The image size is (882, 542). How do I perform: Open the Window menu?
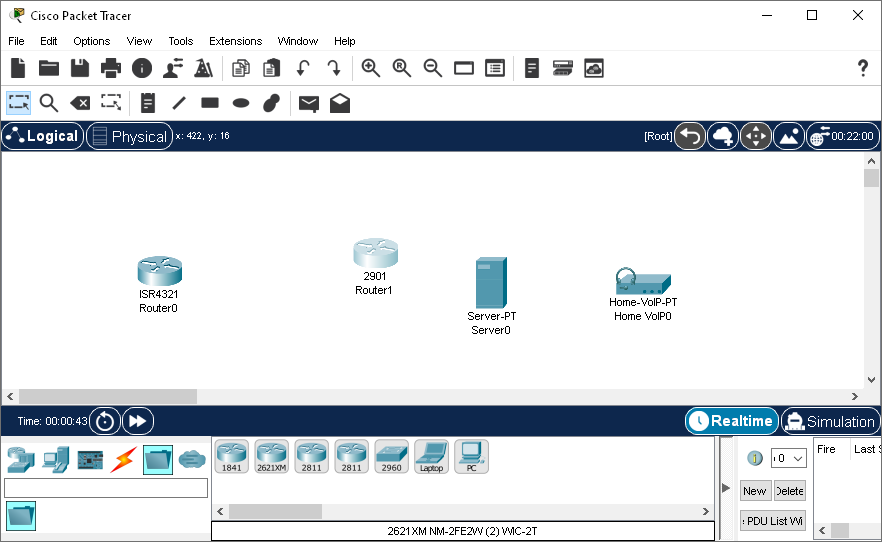[x=298, y=41]
